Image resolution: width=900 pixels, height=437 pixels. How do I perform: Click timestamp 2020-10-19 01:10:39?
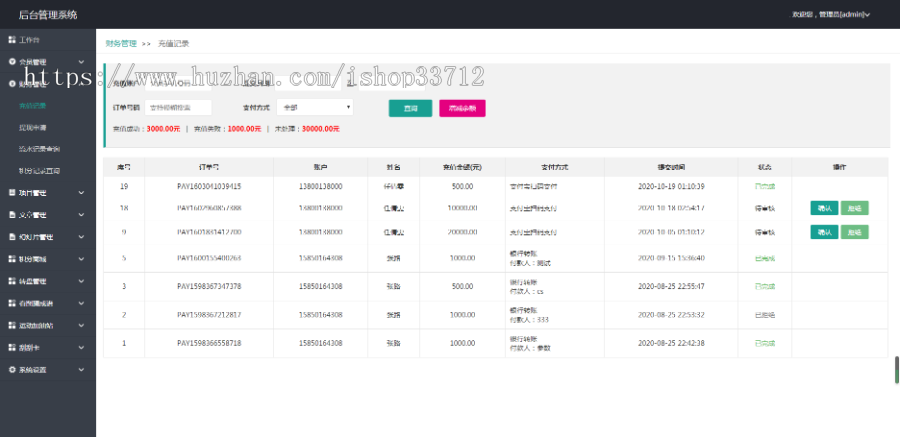(671, 186)
